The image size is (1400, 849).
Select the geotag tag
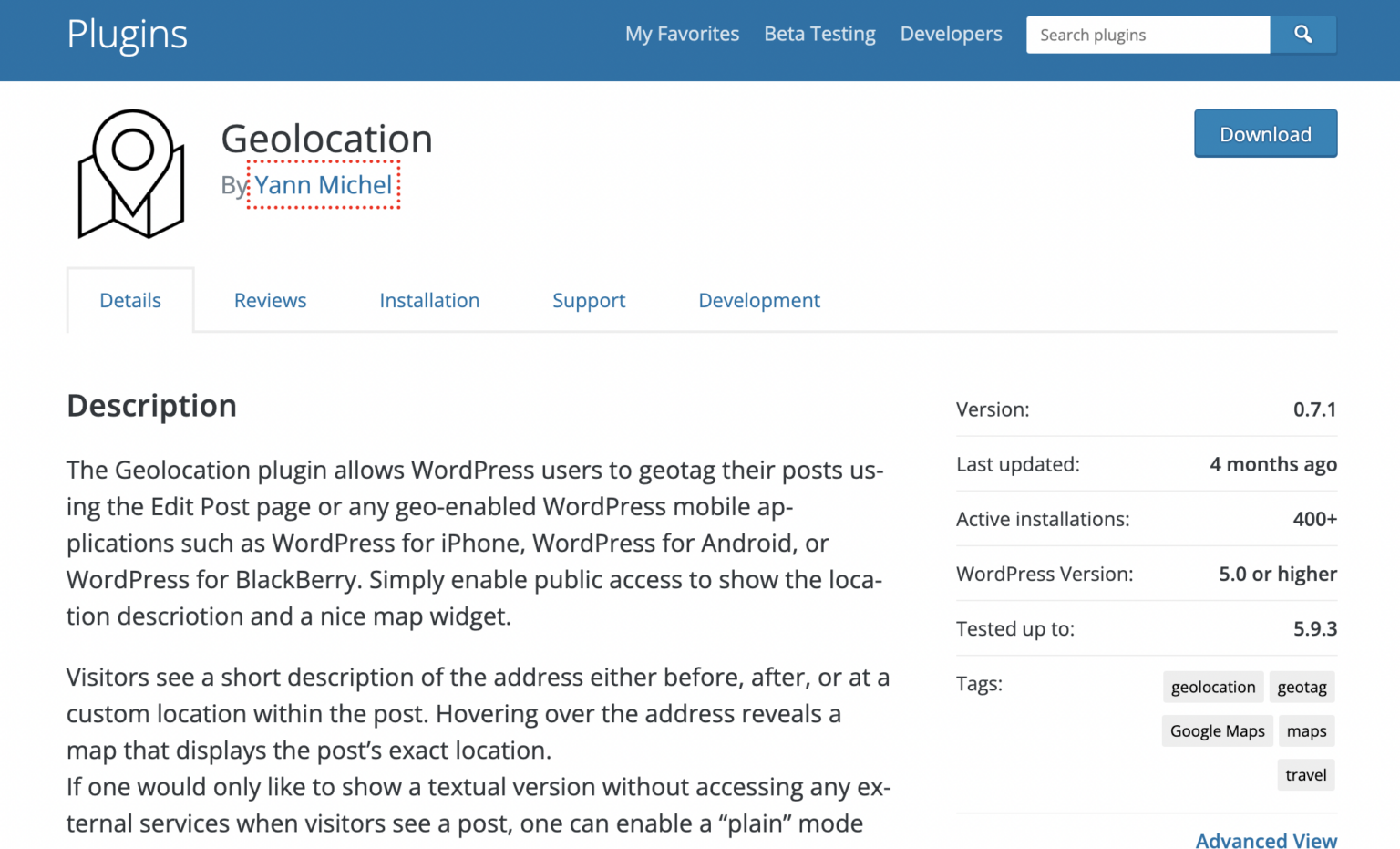tap(1302, 687)
